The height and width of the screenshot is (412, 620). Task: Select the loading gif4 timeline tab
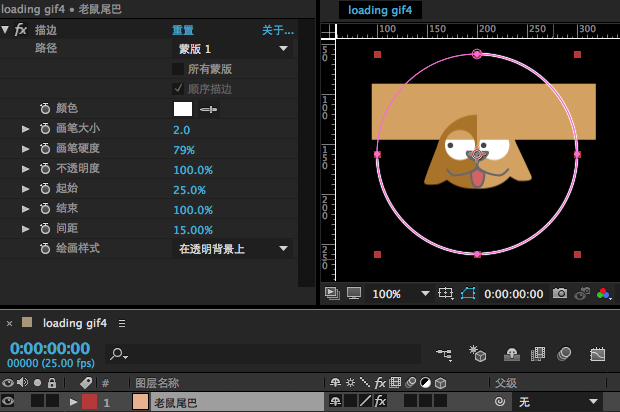(x=75, y=323)
